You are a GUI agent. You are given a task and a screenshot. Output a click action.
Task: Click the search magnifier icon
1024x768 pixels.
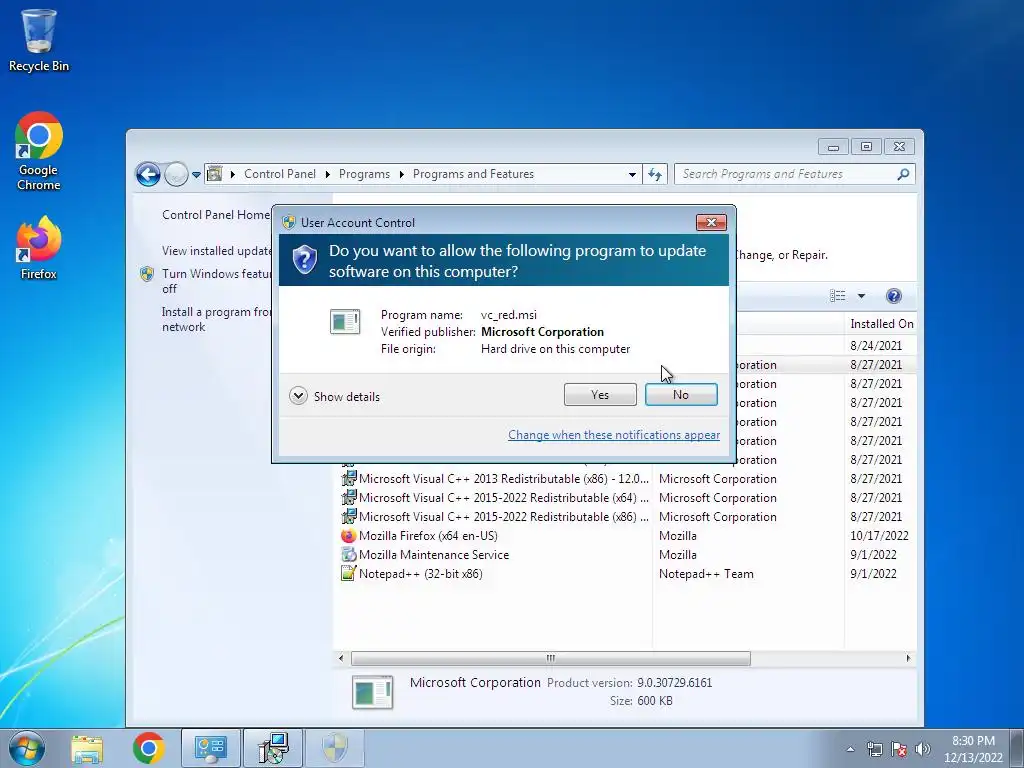pos(903,174)
